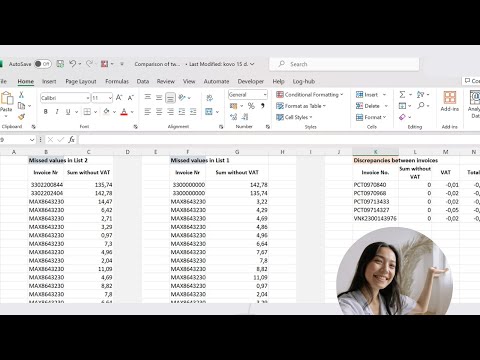480x360 pixels.
Task: Click Decrease Font Size icon
Action: point(131,98)
